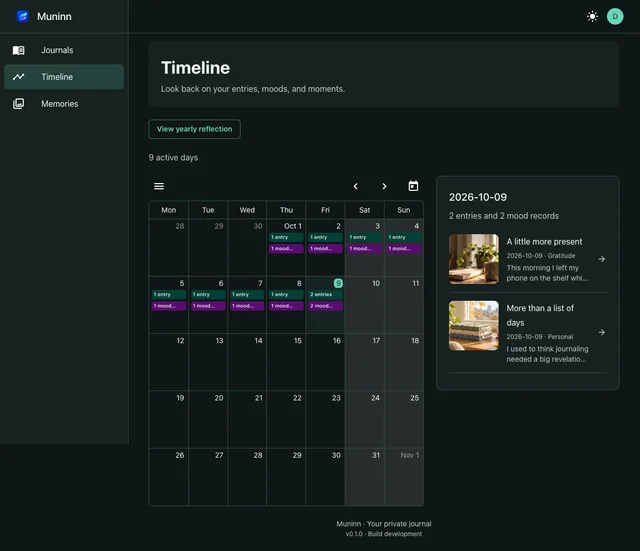Click the 1 entry tag on October 5

pyautogui.click(x=169, y=294)
